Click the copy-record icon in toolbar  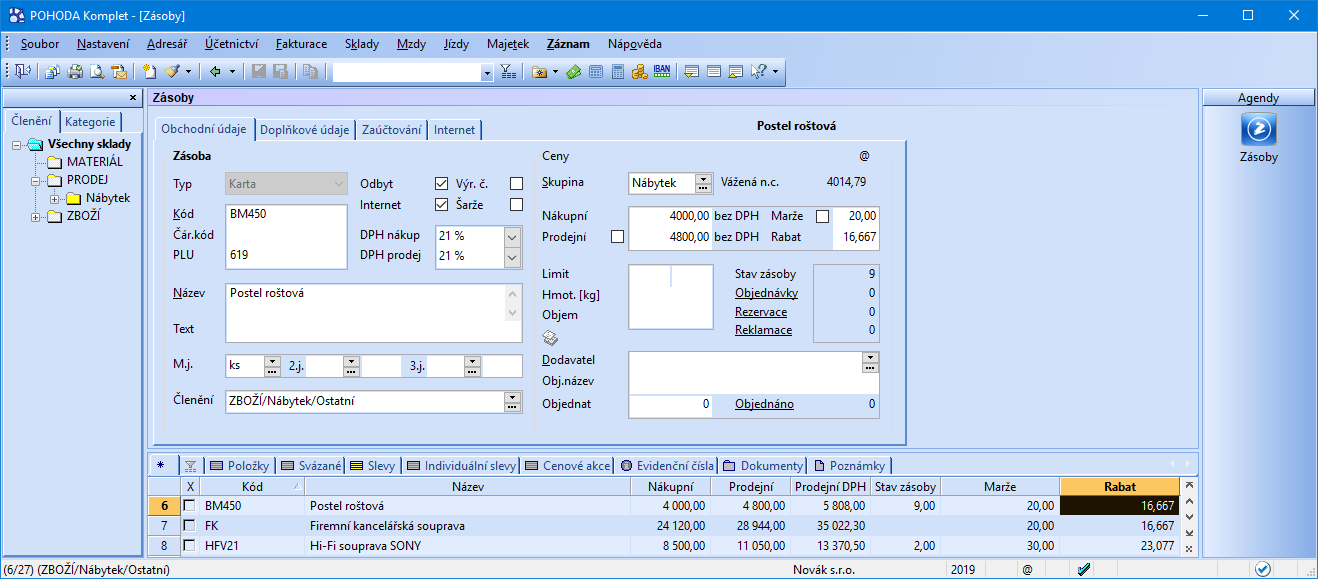(x=311, y=72)
